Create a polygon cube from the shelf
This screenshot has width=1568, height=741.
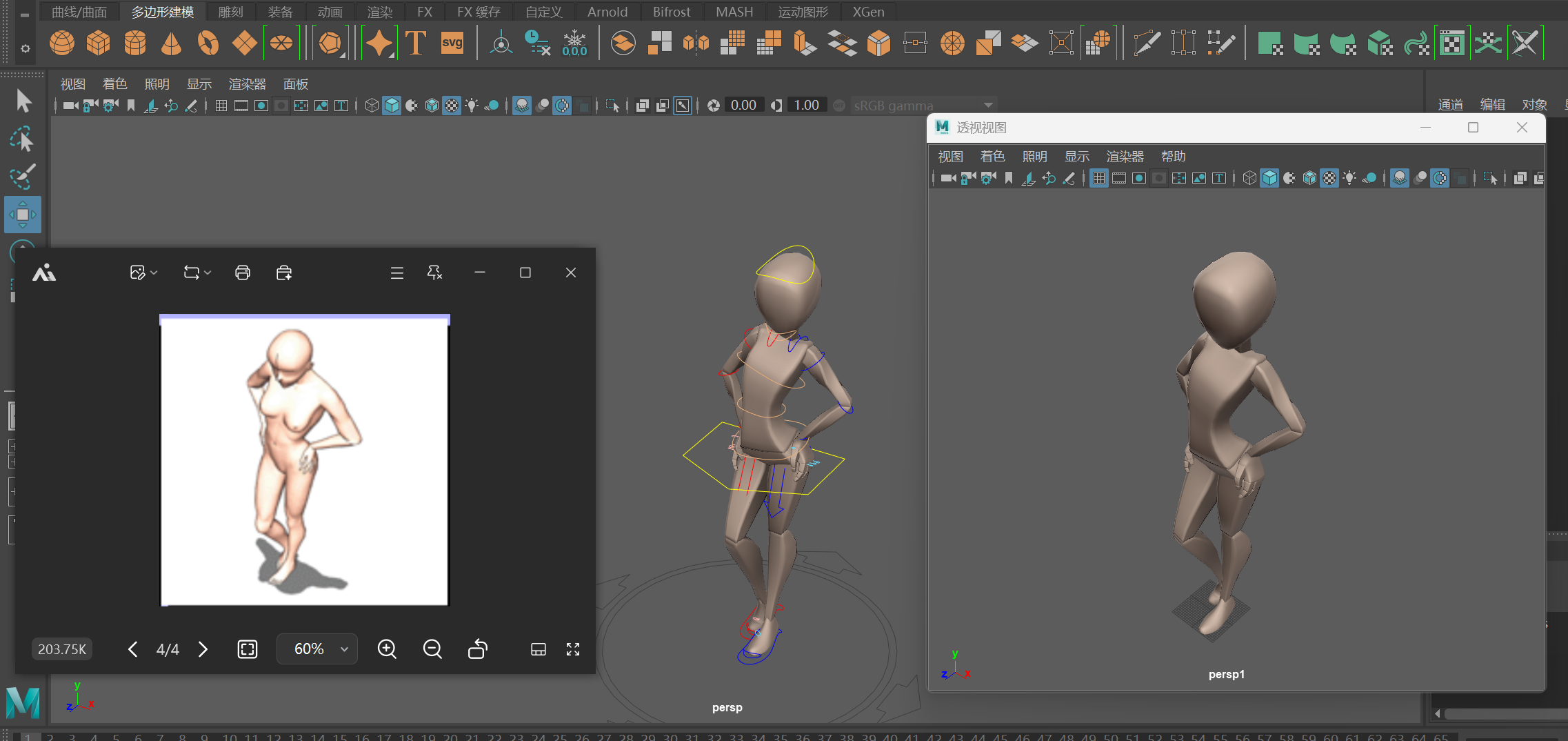tap(99, 43)
